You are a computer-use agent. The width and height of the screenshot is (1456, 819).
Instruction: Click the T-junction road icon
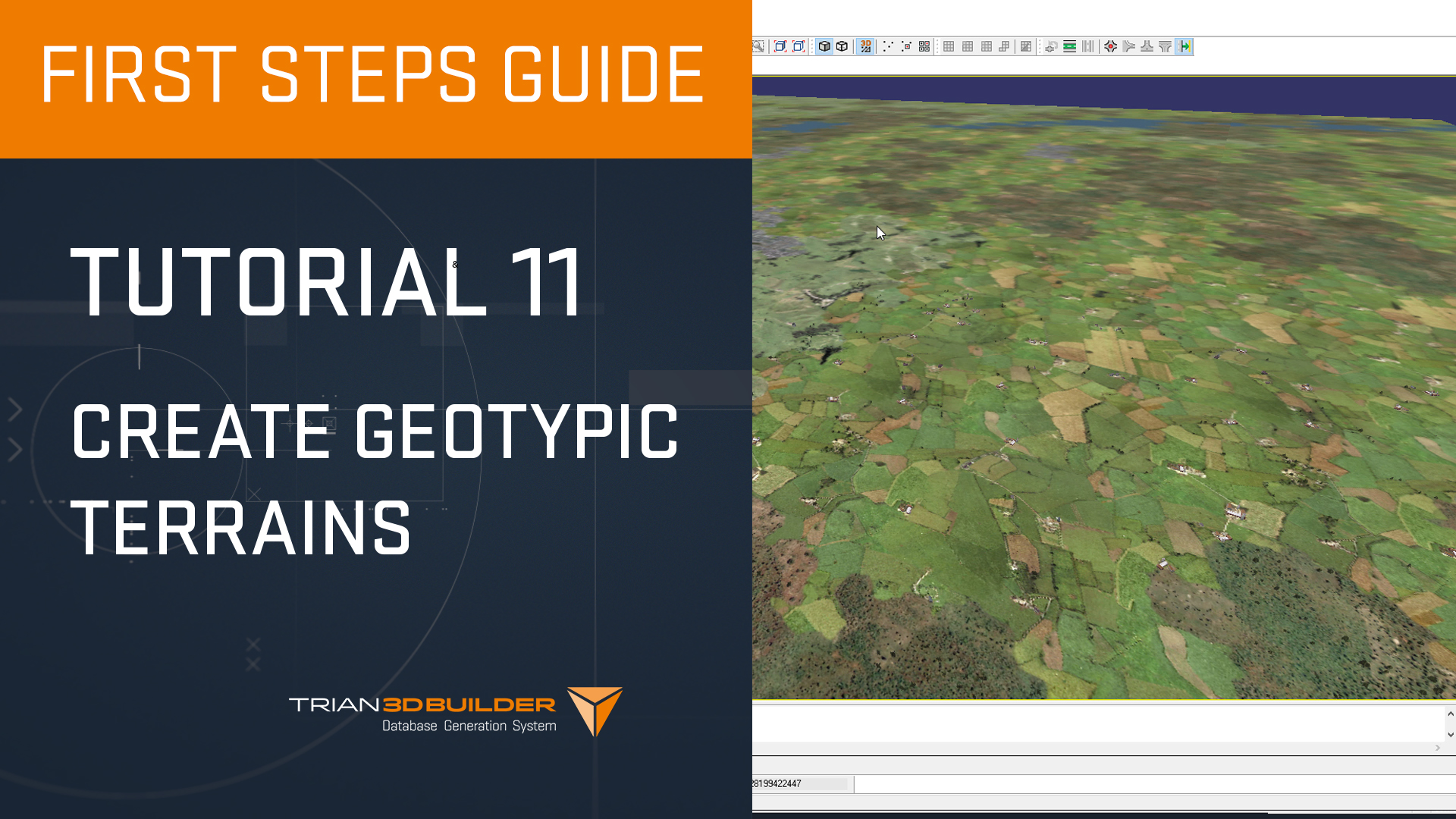click(1147, 46)
